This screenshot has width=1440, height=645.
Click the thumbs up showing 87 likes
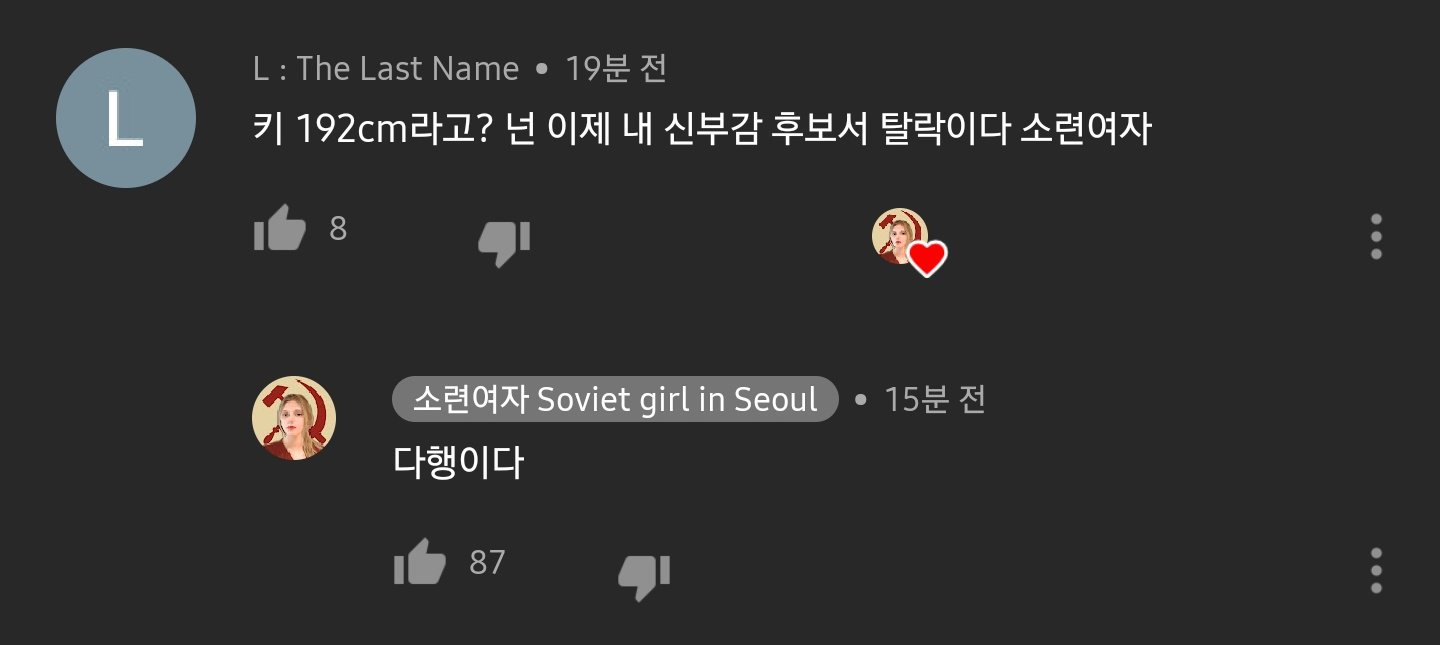coord(419,561)
